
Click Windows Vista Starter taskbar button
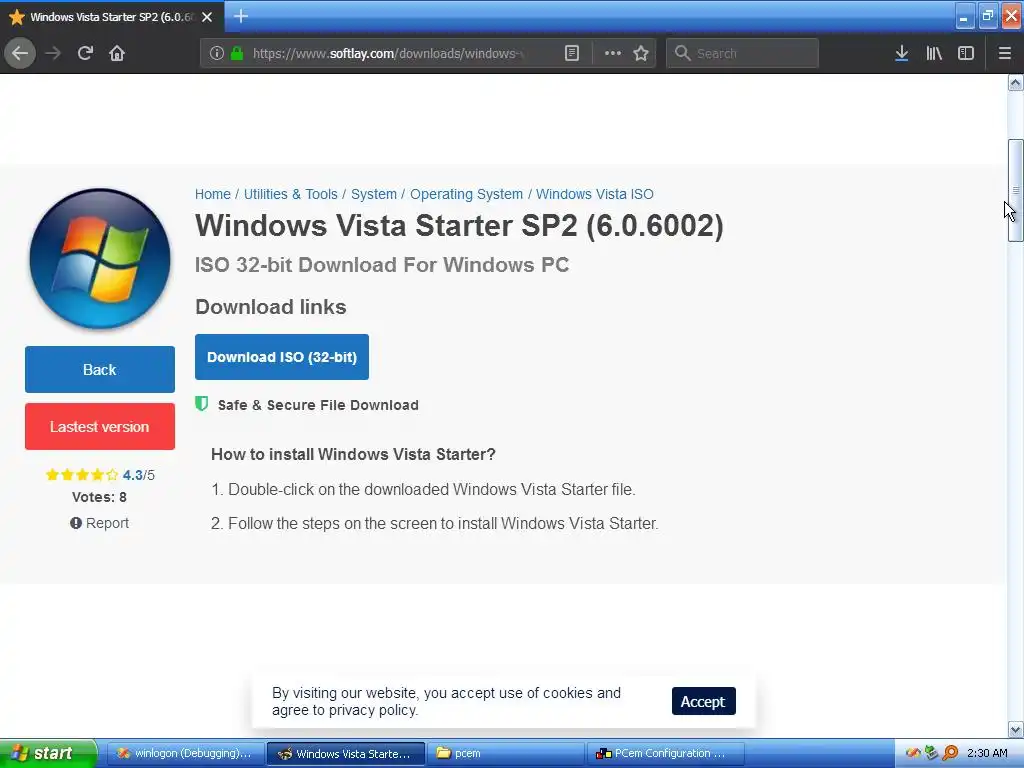coord(346,754)
